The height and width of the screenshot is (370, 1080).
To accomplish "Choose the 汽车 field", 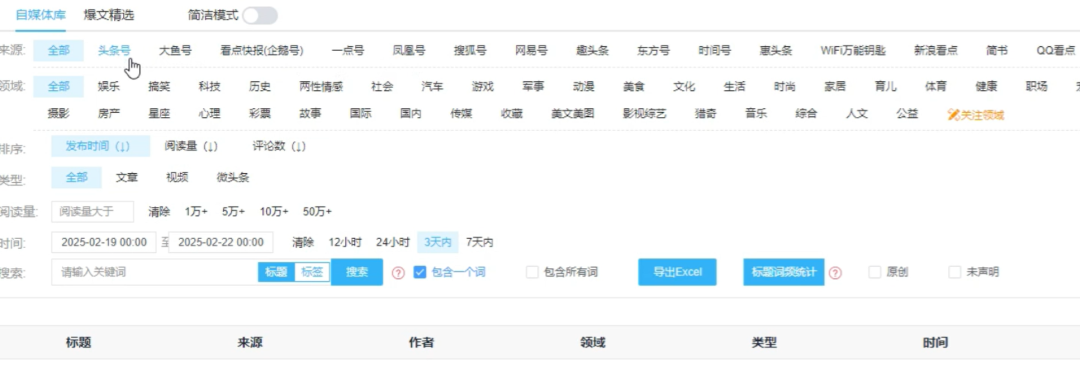I will 433,86.
